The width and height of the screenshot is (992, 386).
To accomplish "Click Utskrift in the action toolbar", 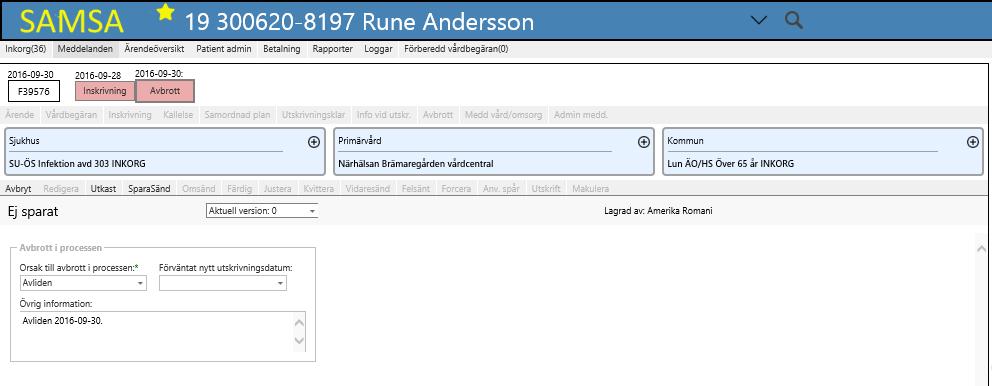I will (x=546, y=189).
